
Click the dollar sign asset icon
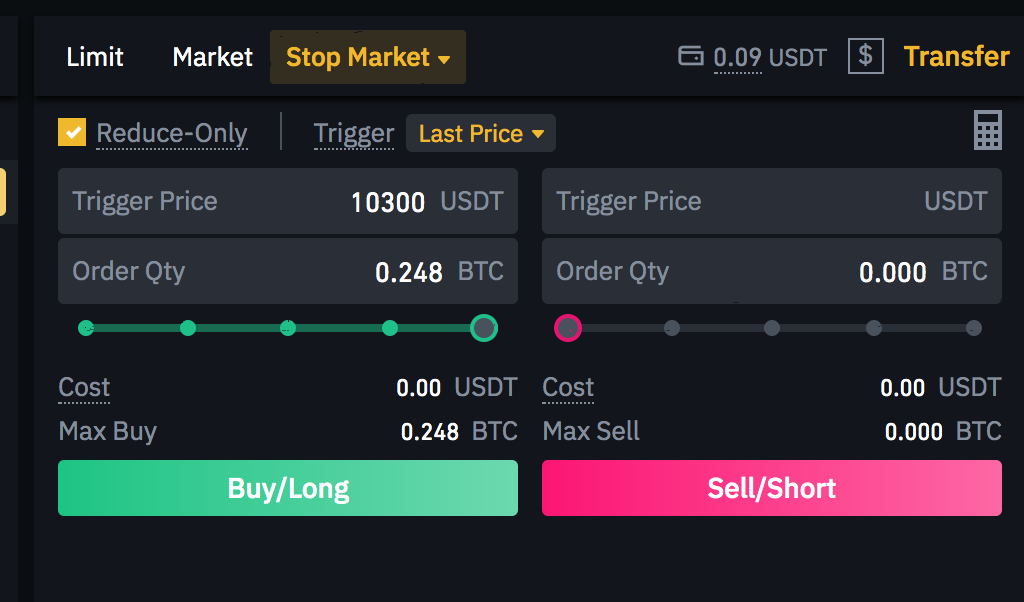pos(864,56)
